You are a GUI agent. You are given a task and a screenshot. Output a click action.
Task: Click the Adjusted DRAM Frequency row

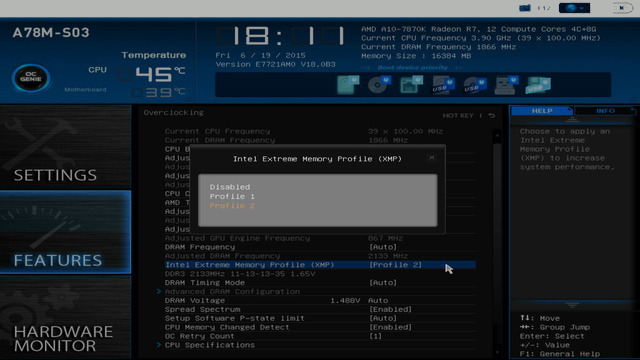click(320, 256)
